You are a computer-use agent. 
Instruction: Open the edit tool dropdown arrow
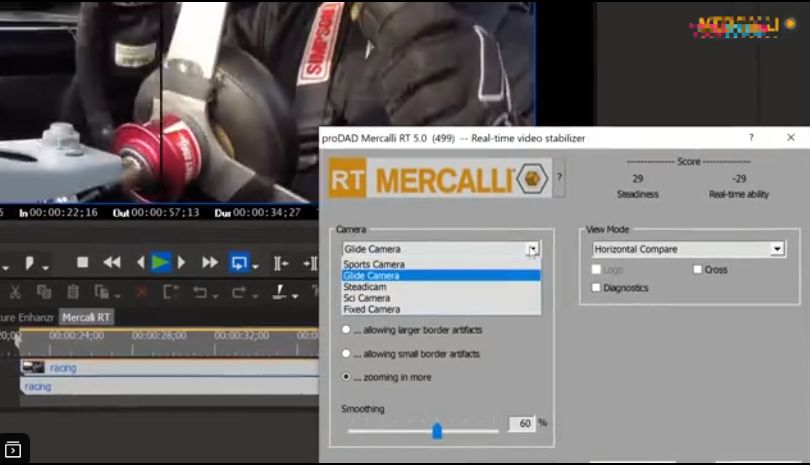coord(295,296)
